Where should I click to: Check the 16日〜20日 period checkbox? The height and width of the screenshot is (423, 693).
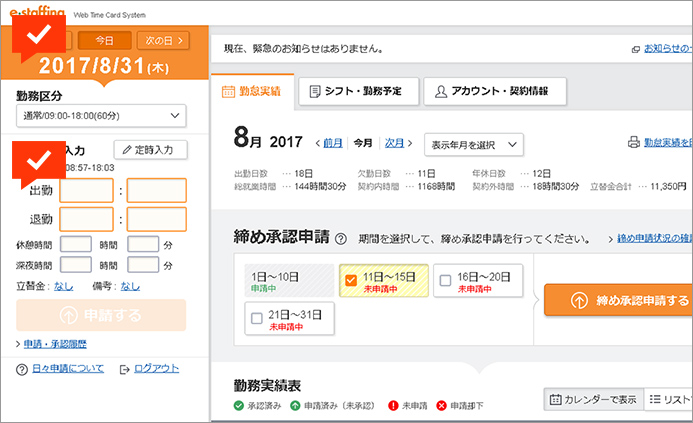[x=445, y=281]
